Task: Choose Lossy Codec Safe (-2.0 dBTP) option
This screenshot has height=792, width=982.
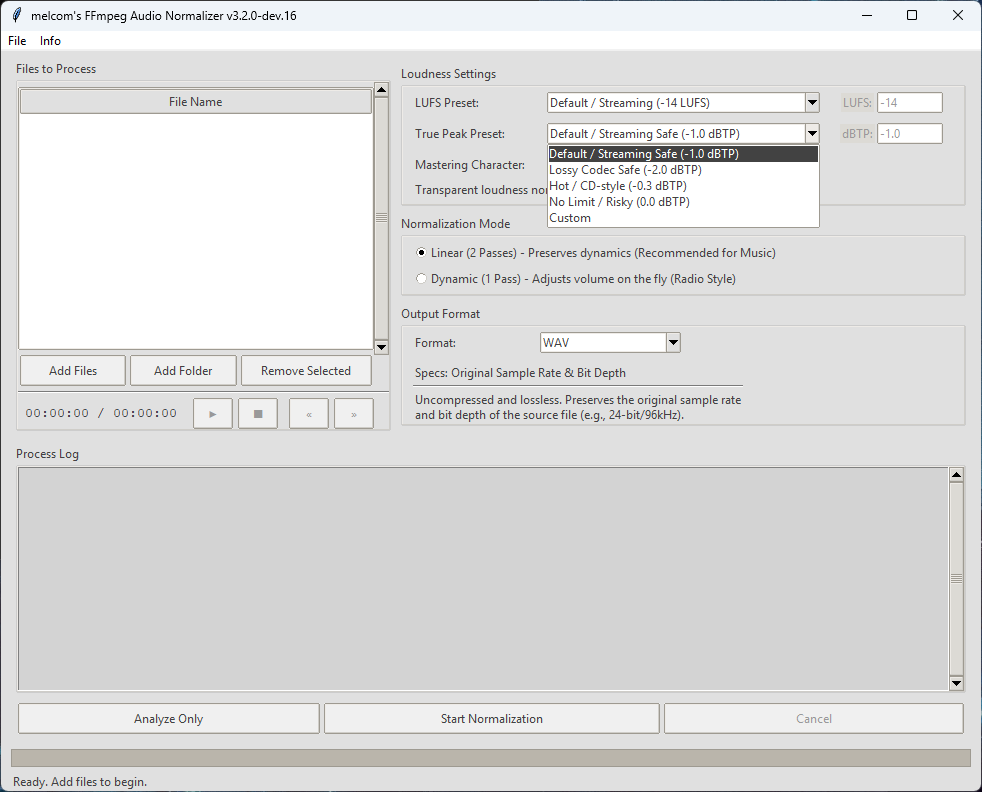Action: (683, 170)
